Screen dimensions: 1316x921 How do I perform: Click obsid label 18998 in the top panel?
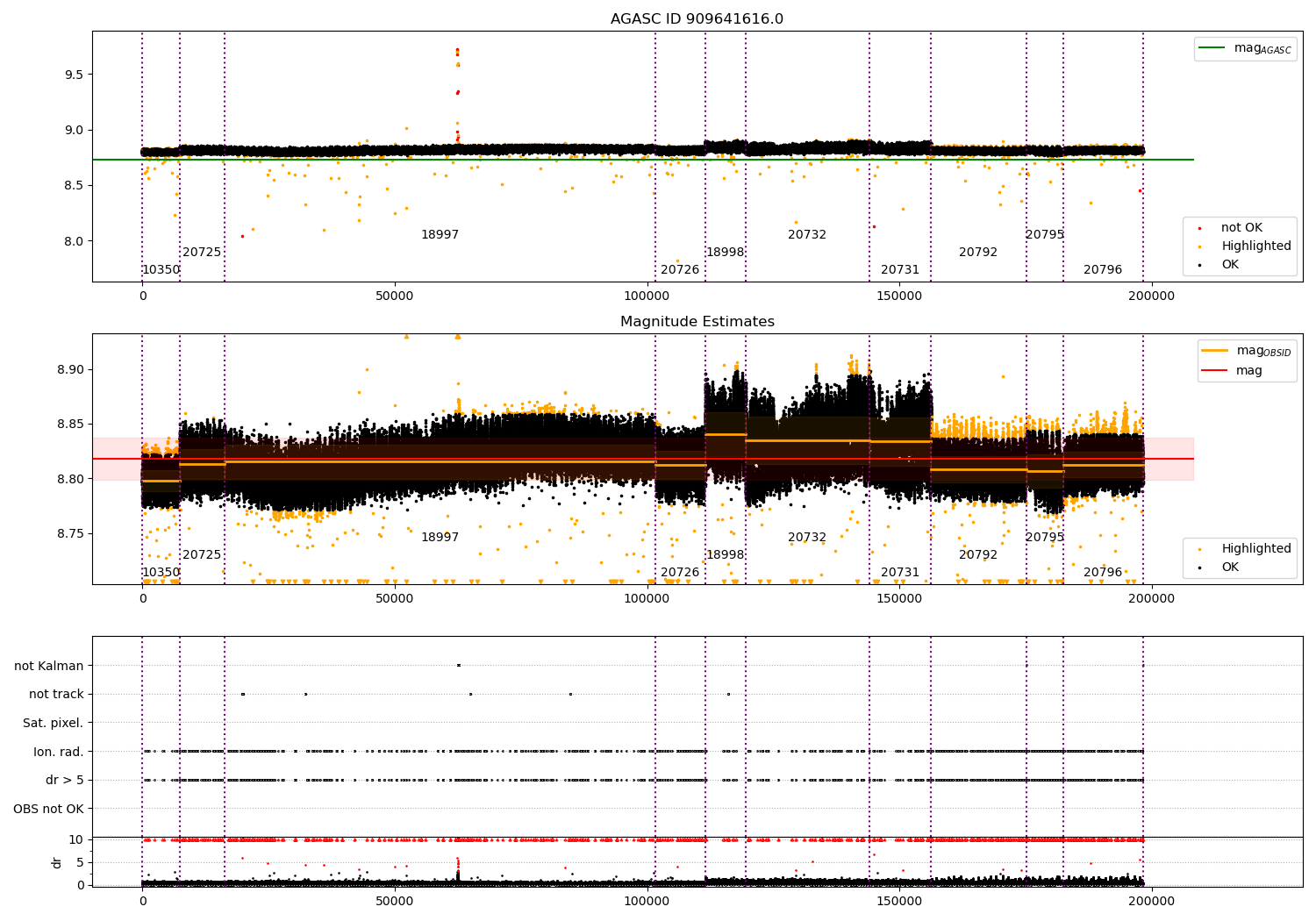726,253
